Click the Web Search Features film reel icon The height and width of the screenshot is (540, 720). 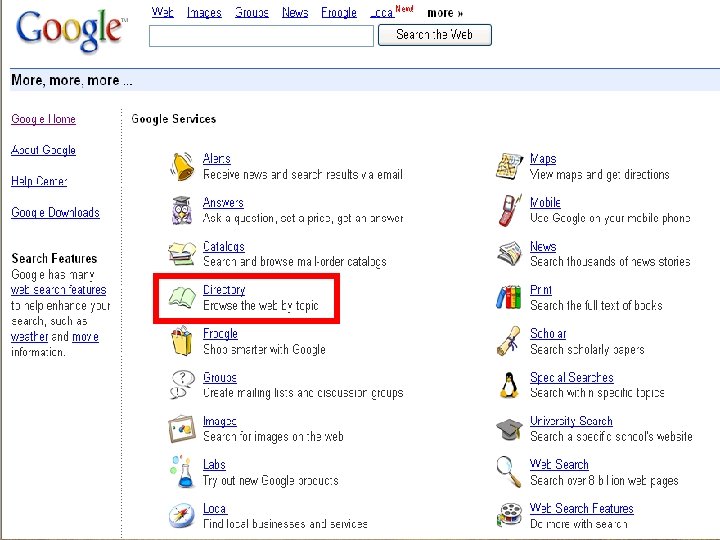point(509,516)
